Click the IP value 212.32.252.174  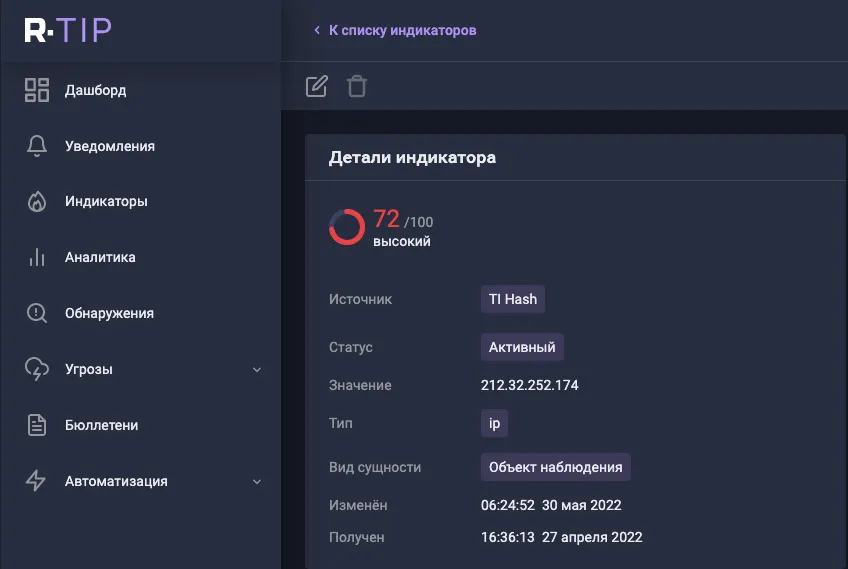(x=529, y=385)
